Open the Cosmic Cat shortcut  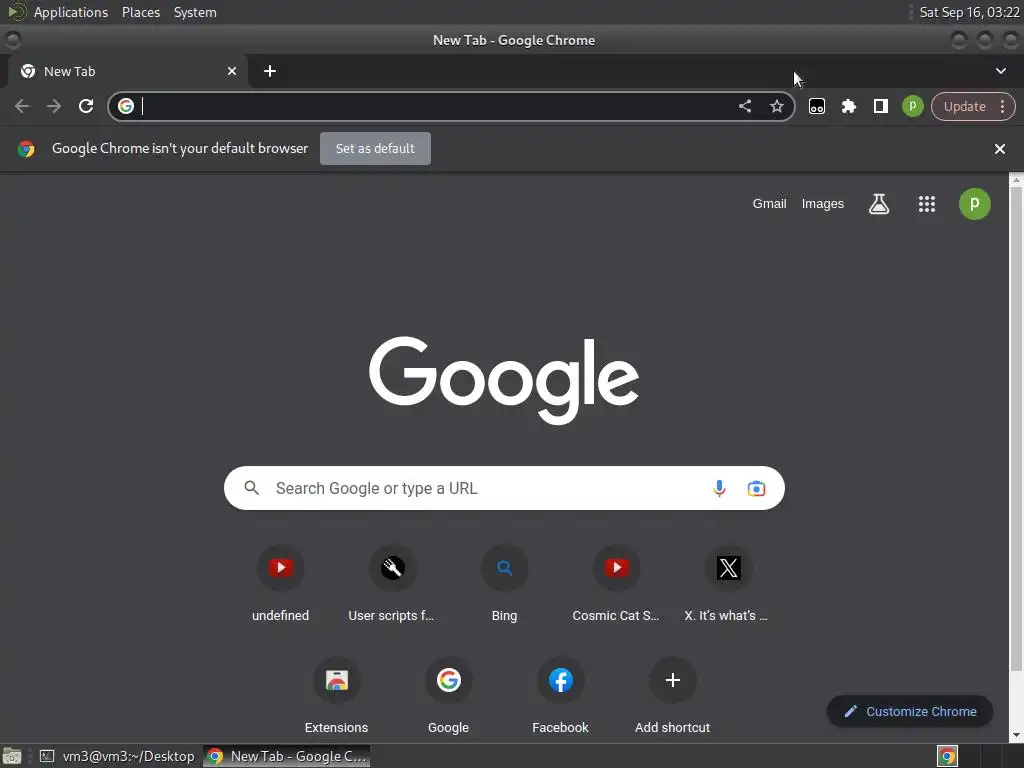point(616,584)
